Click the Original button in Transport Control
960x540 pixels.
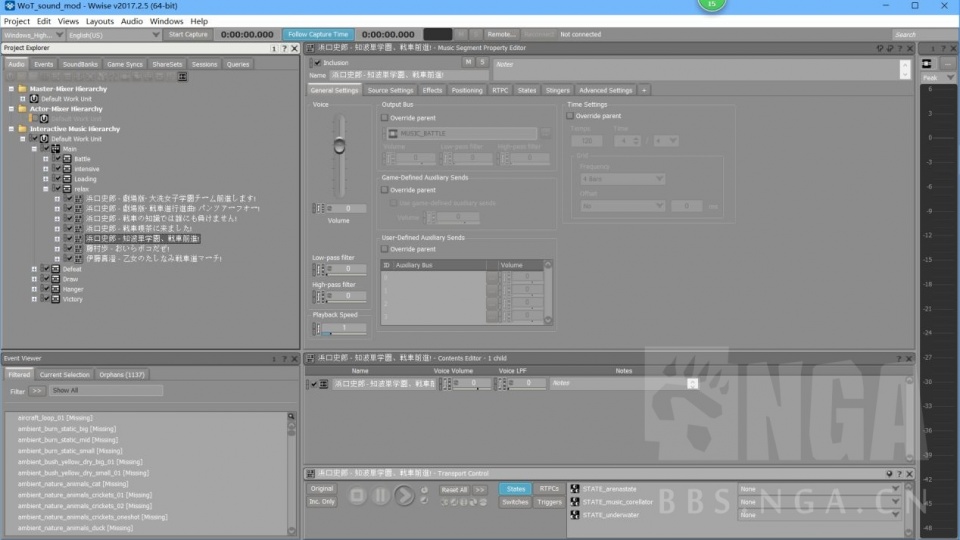(321, 489)
